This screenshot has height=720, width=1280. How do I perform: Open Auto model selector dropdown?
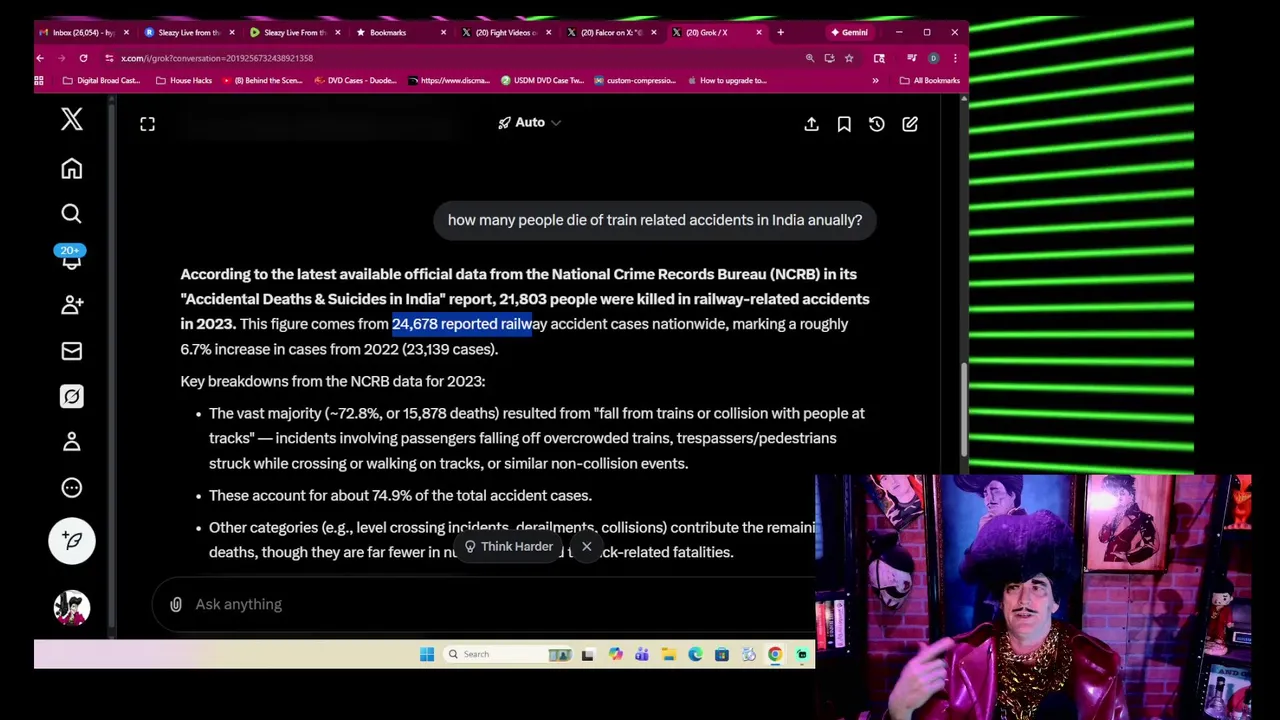pyautogui.click(x=530, y=122)
